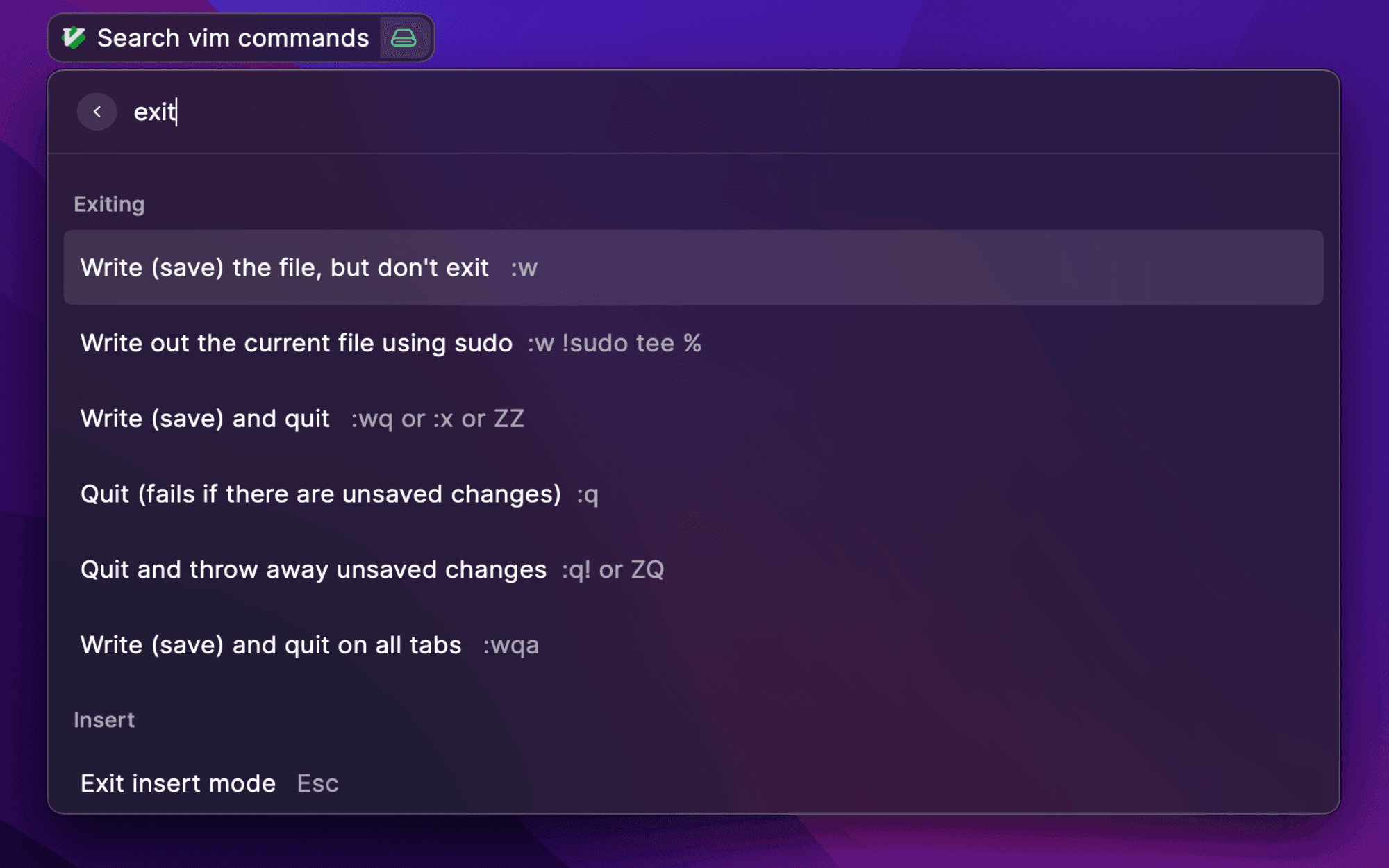Image resolution: width=1389 pixels, height=868 pixels.
Task: Click the "Esc" shortcut label
Action: click(317, 783)
